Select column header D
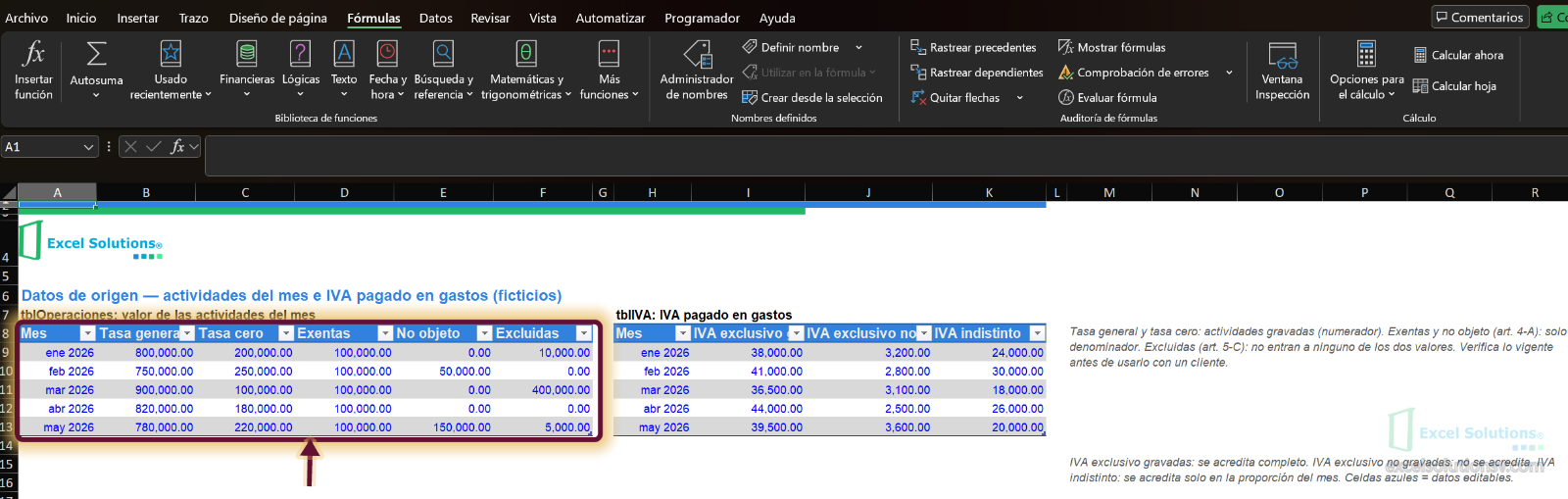Screen dimensions: 1568x499 (344, 193)
